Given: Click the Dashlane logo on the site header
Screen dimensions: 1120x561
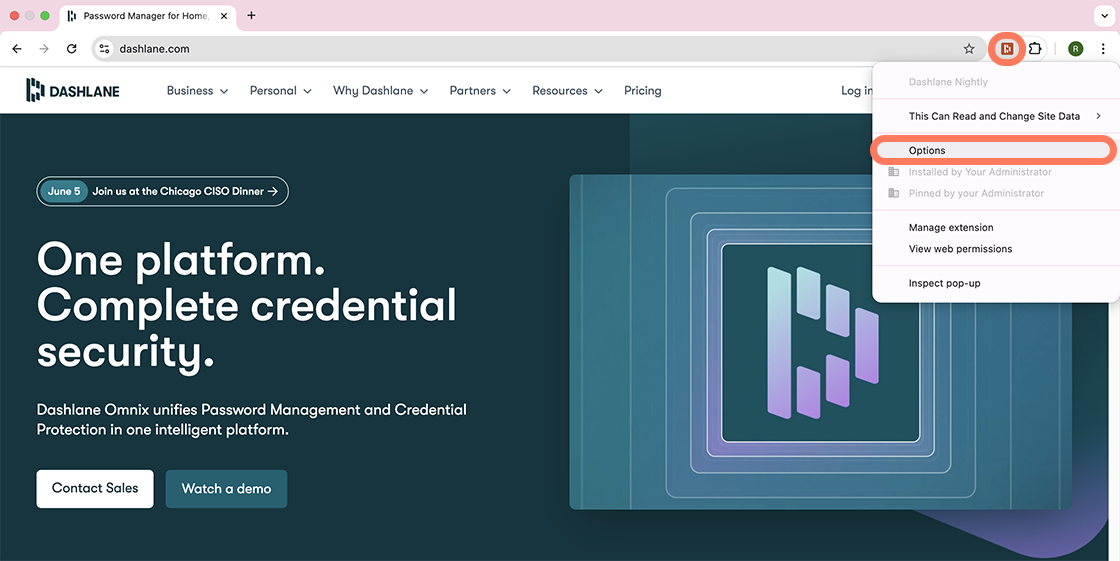Looking at the screenshot, I should coord(73,91).
